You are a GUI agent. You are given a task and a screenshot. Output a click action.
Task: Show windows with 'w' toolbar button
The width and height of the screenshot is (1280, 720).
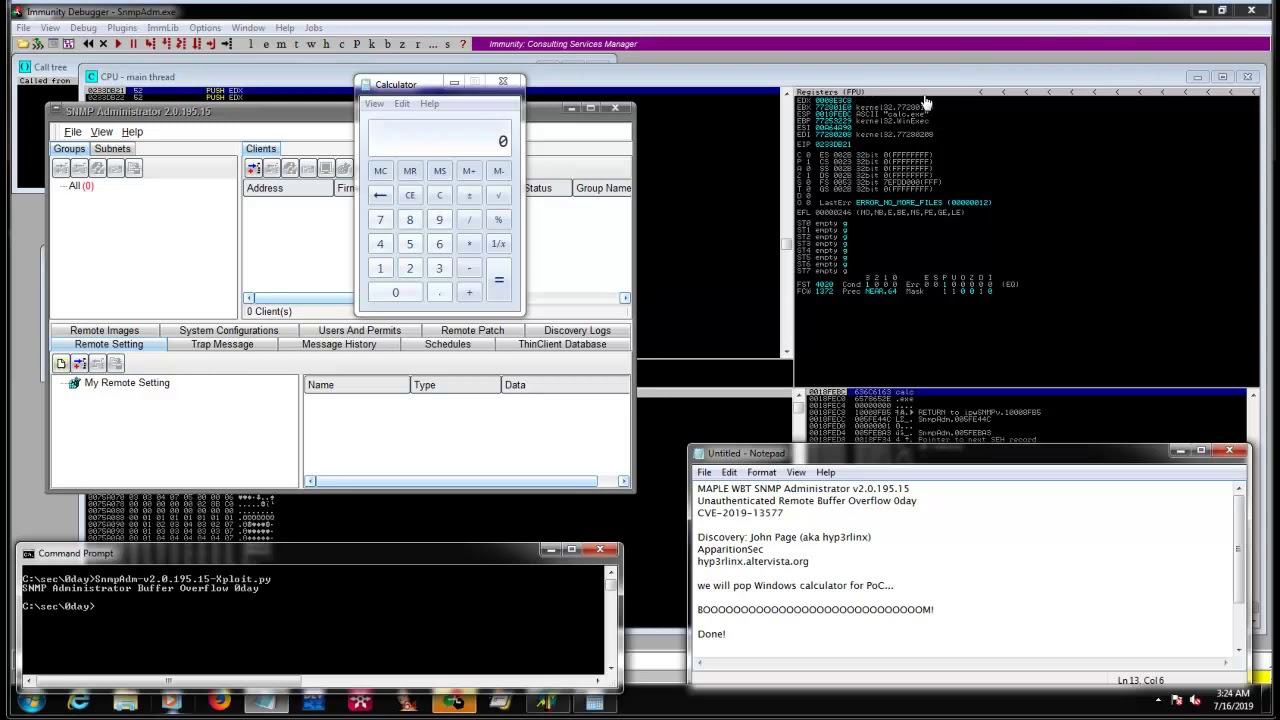tap(311, 44)
